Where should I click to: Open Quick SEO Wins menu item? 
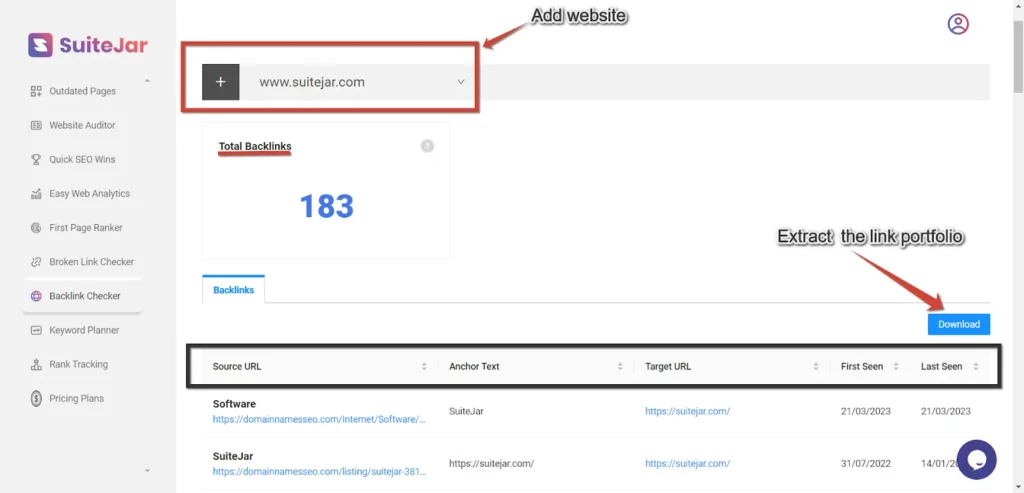pyautogui.click(x=82, y=159)
